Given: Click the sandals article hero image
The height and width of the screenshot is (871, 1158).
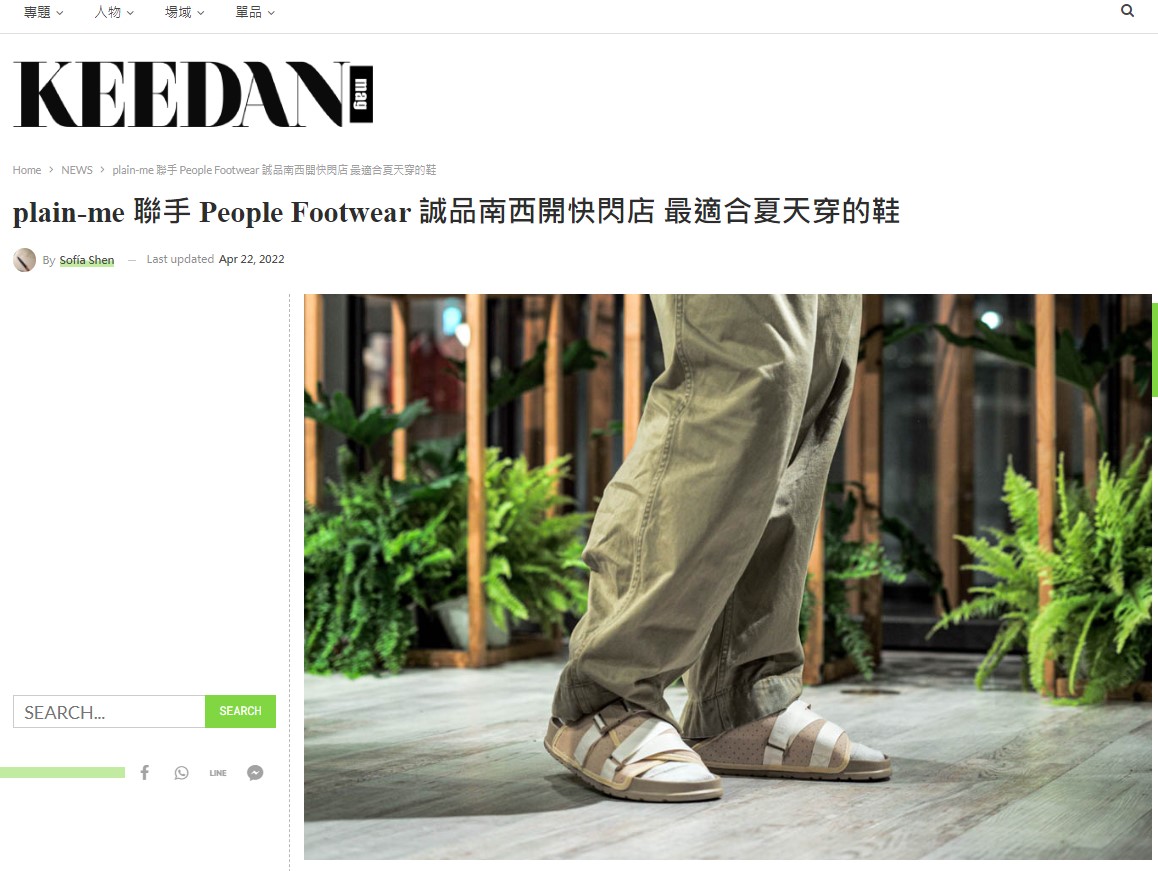Looking at the screenshot, I should (x=727, y=576).
